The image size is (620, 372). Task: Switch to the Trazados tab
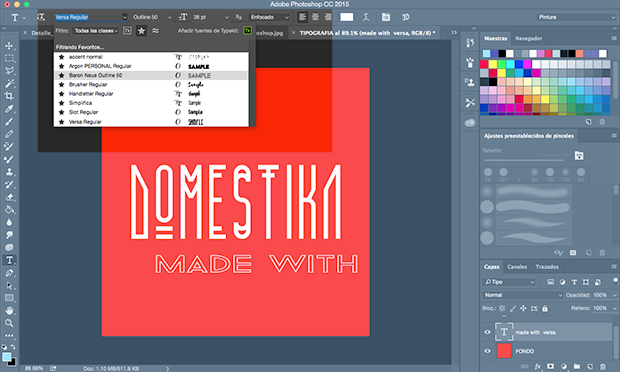click(x=547, y=267)
